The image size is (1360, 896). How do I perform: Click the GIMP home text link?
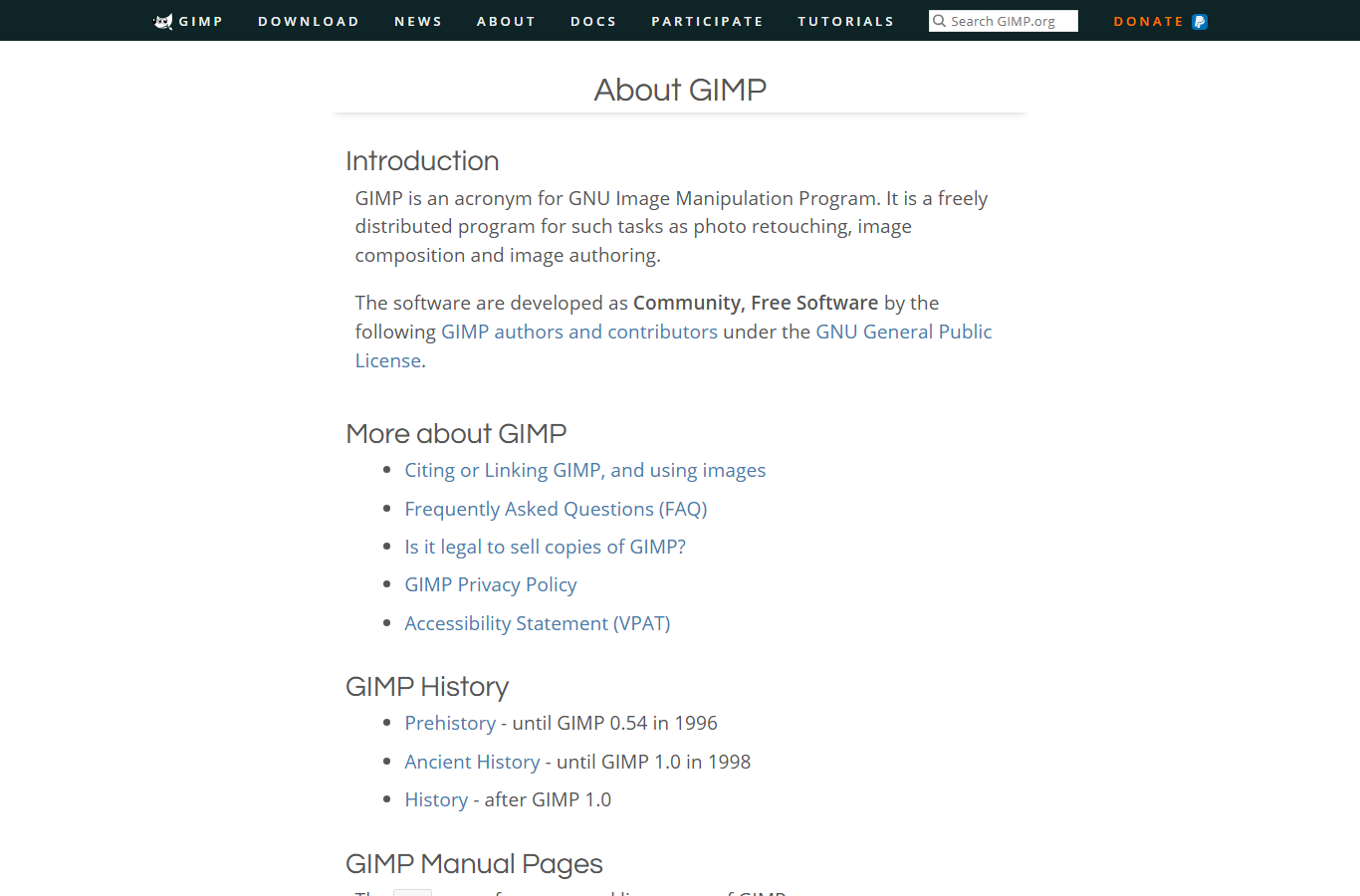pyautogui.click(x=201, y=21)
